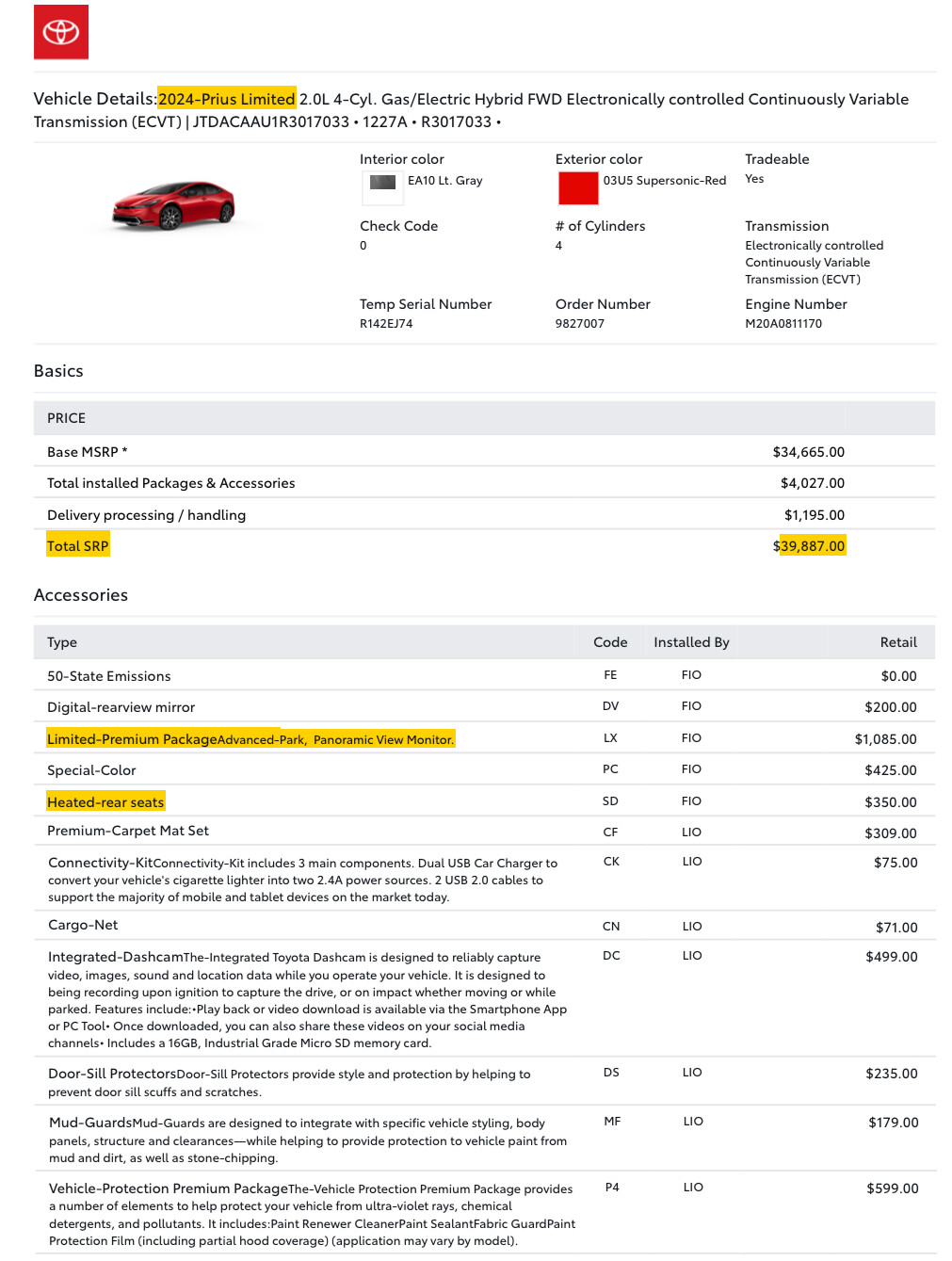Image resolution: width=952 pixels, height=1261 pixels.
Task: Click the '$425.00' retail price
Action: [x=891, y=770]
